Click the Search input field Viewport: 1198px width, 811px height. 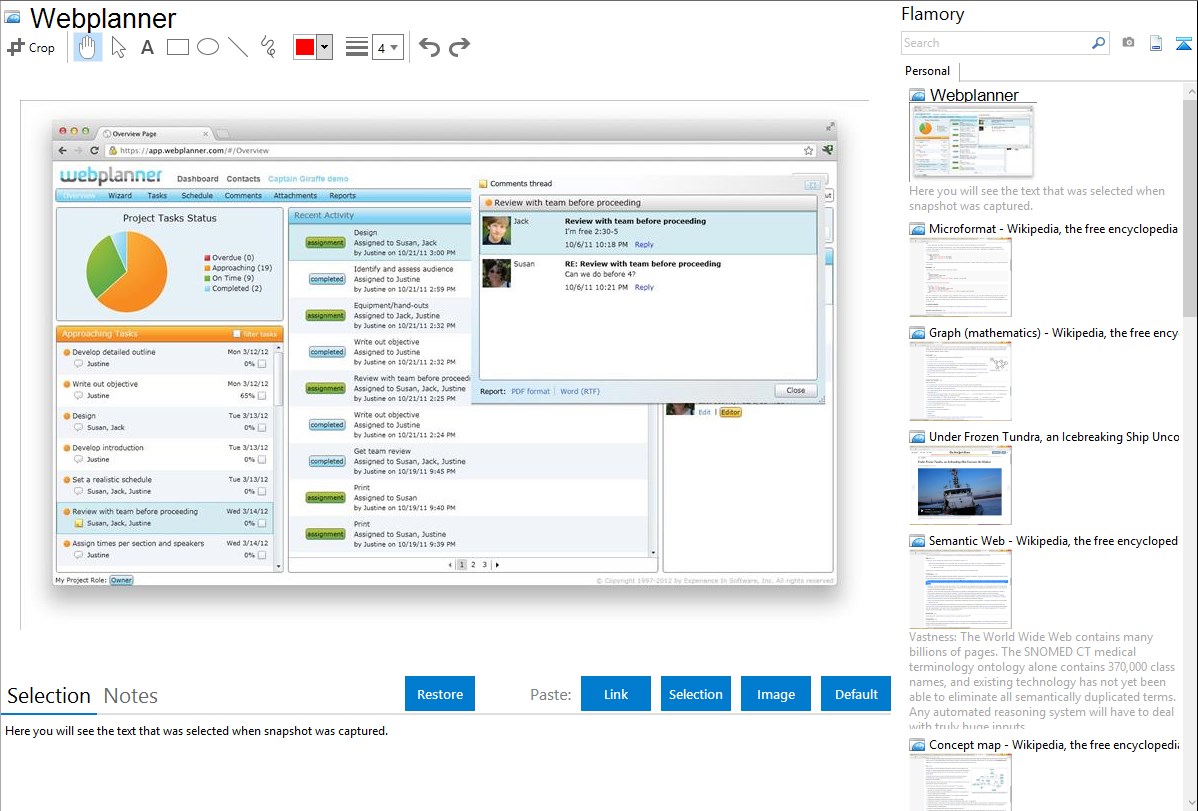(x=995, y=43)
